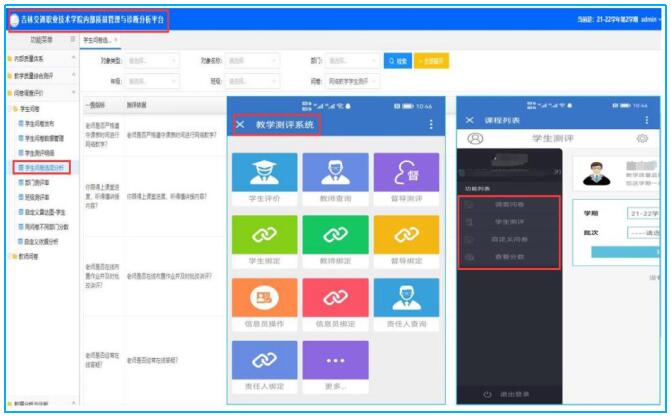Image resolution: width=671 pixels, height=418 pixels.
Task: Open the 对象类型 dropdown
Action: pos(152,61)
